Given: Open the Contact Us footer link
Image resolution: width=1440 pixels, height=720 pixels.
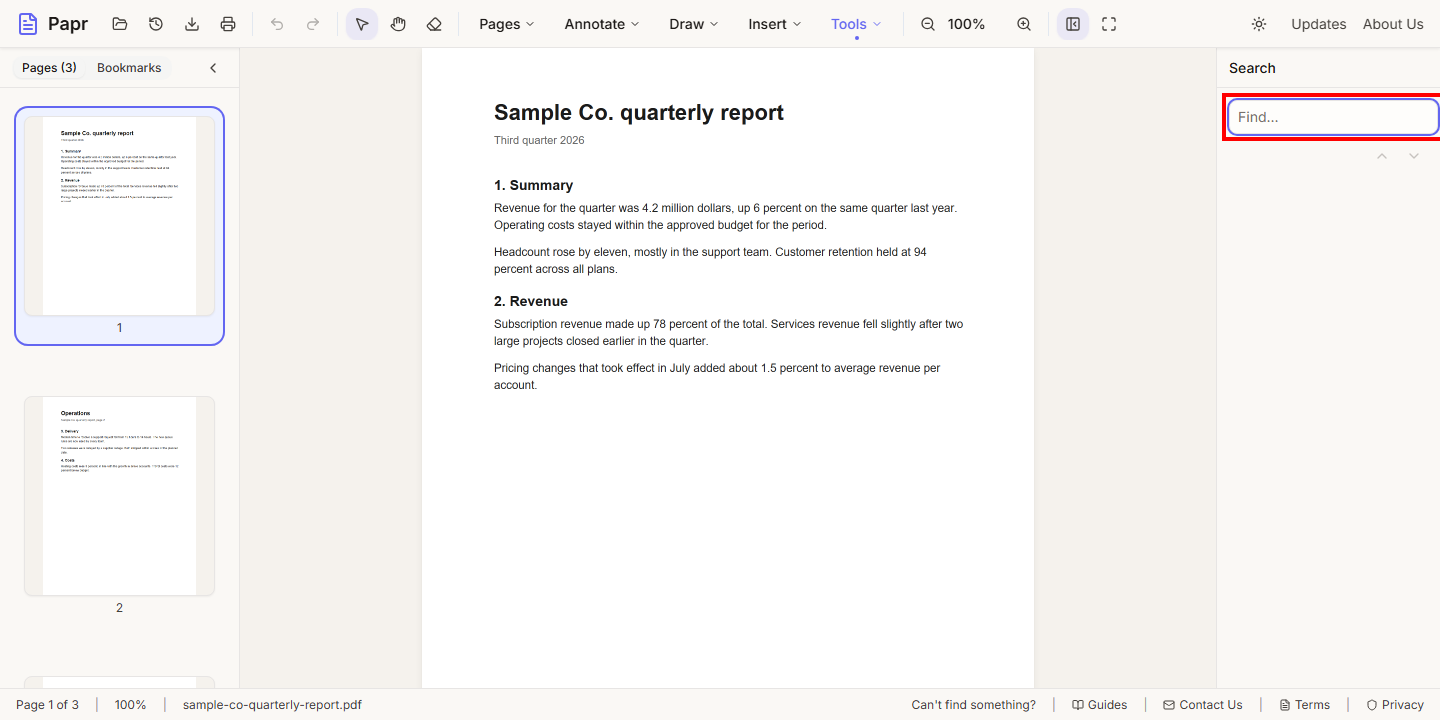Looking at the screenshot, I should [x=1202, y=705].
